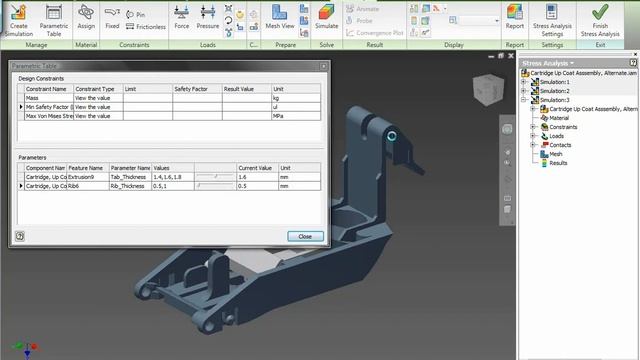Select the Pin constraint tool
Screen dimensions: 640x360
[x=136, y=15]
